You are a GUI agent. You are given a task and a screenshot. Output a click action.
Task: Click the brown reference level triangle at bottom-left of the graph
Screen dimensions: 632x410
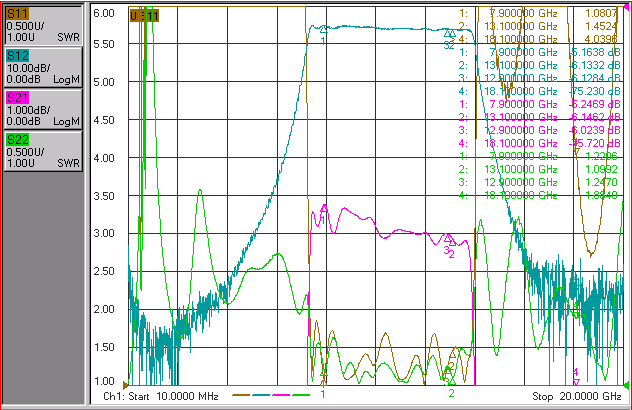125,385
